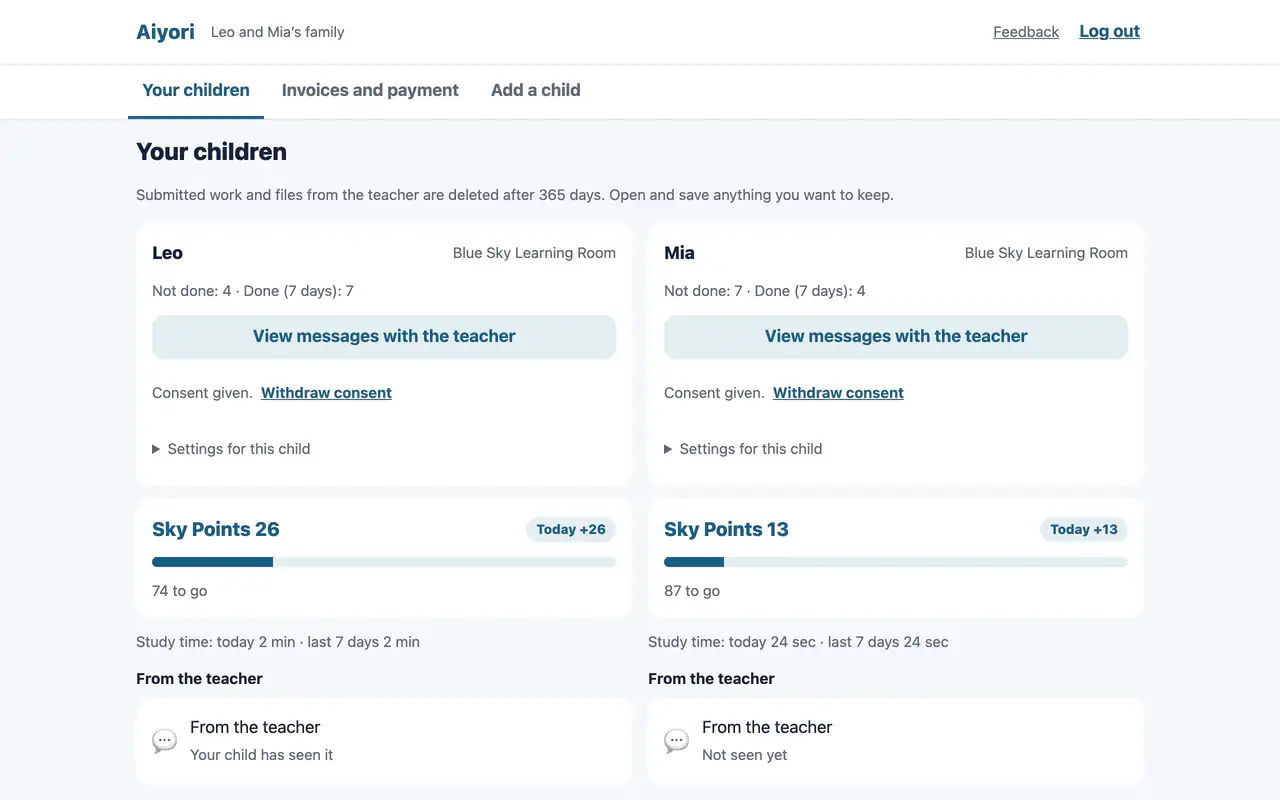Click the Aiyori logo
Image resolution: width=1280 pixels, height=800 pixels.
pos(165,32)
